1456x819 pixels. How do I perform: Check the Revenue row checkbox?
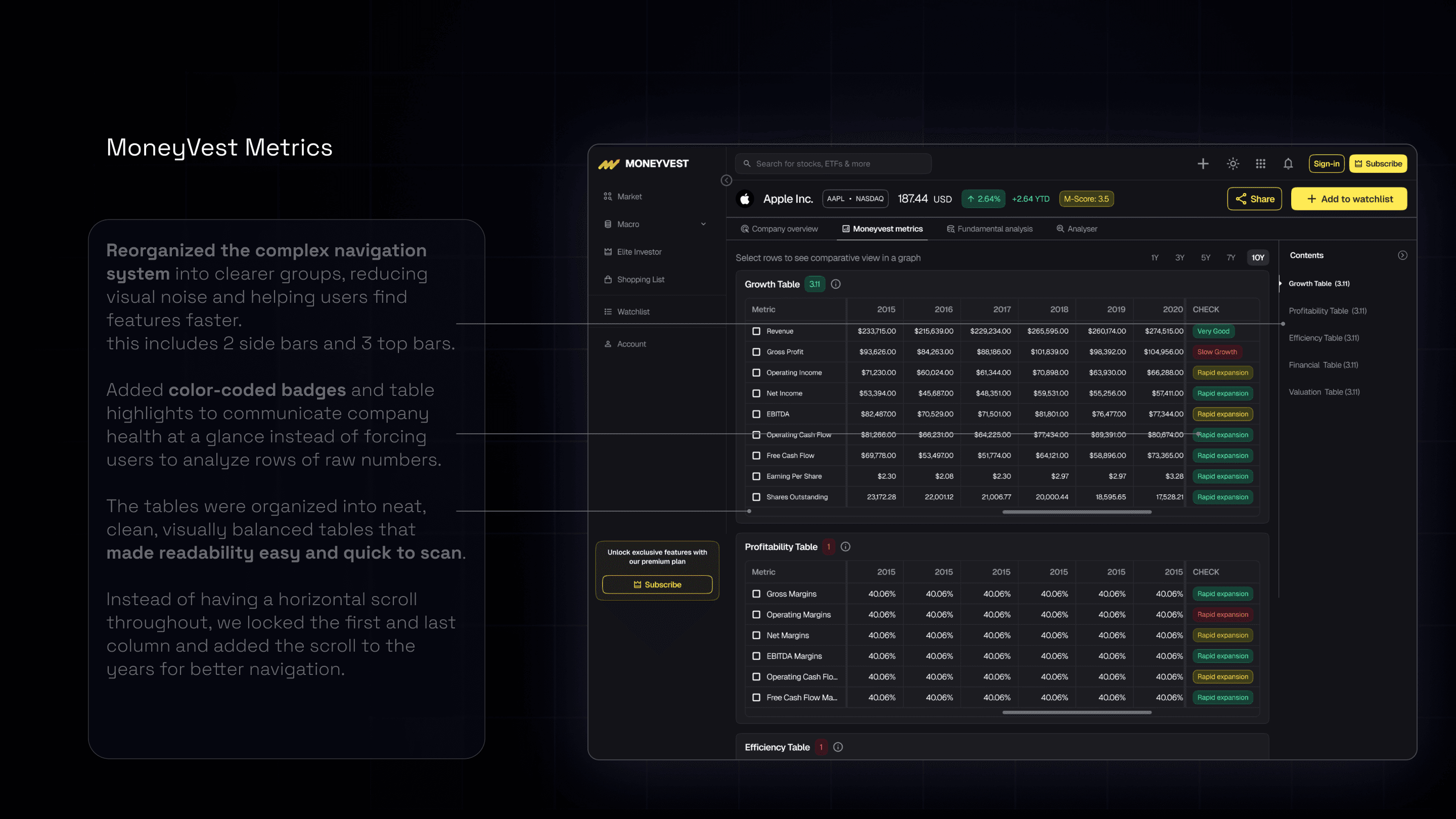tap(756, 331)
